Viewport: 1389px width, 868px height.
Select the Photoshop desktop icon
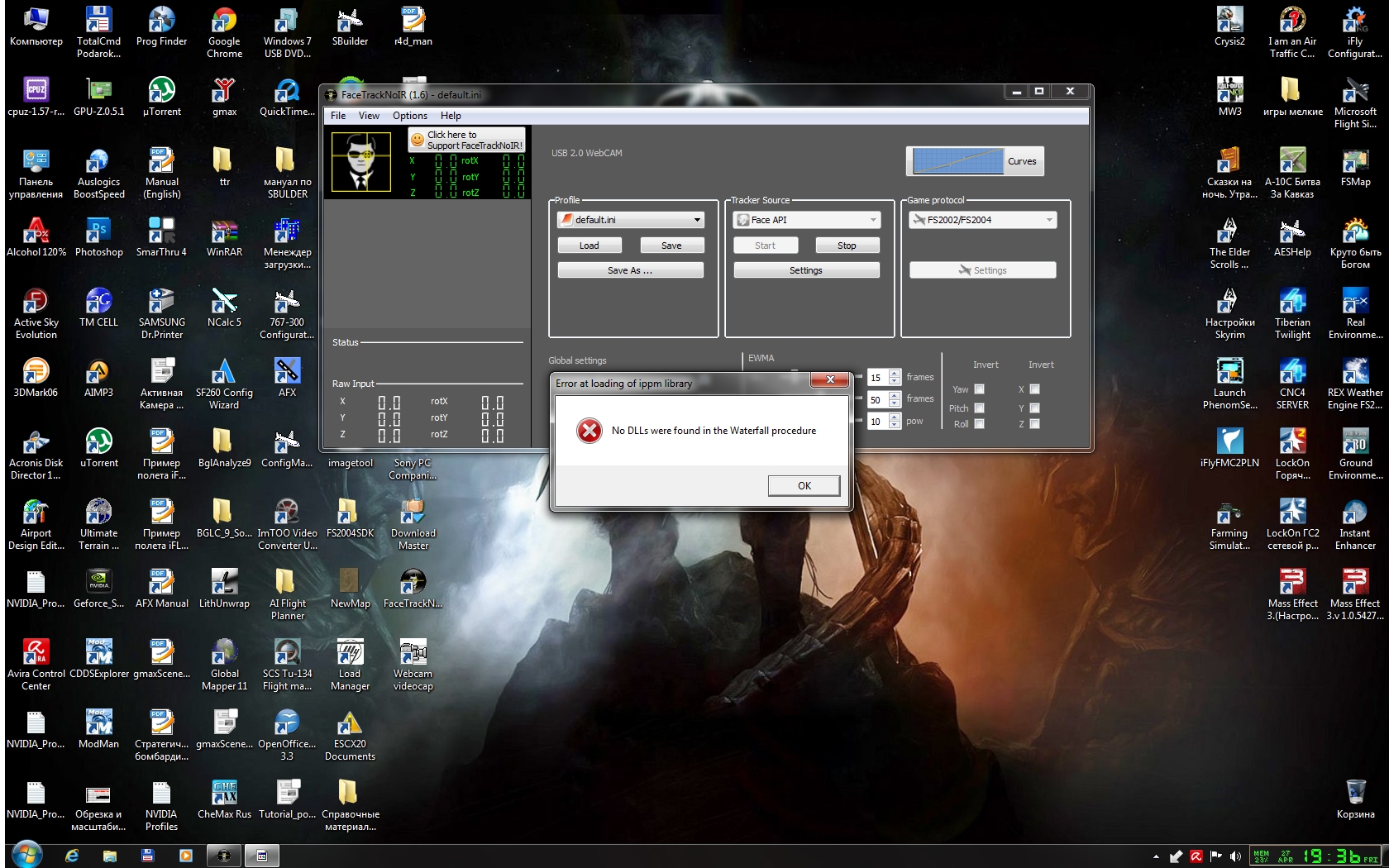(x=98, y=237)
